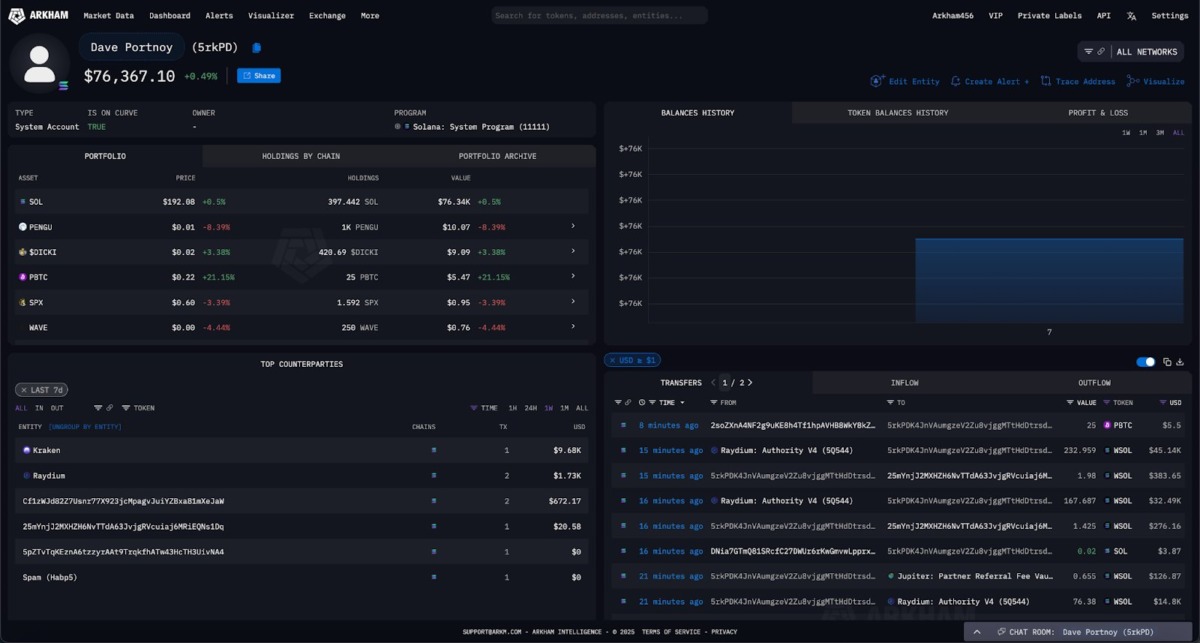
Task: Go to previous transfers page
Action: [x=713, y=383]
